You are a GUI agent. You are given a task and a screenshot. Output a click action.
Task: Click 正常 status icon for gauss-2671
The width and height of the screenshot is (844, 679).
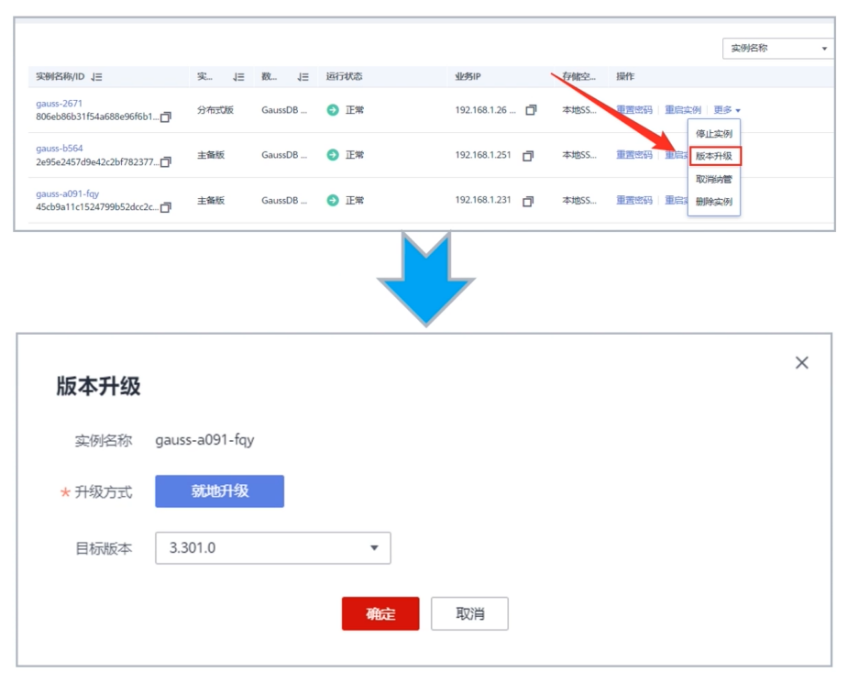point(333,110)
